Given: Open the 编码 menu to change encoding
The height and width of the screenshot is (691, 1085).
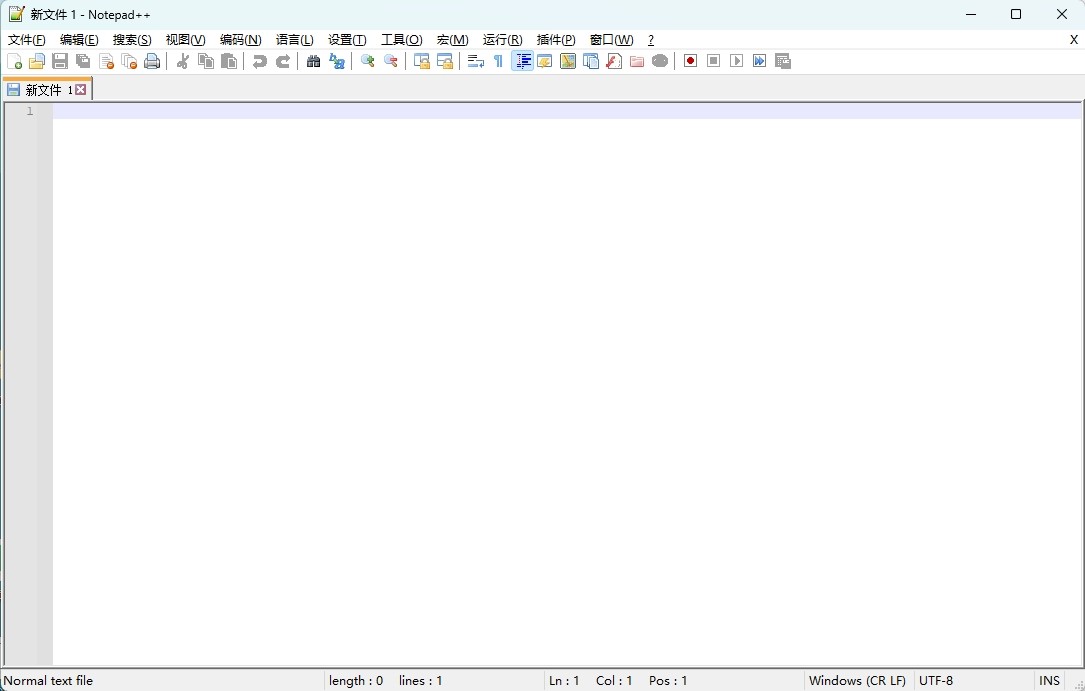Looking at the screenshot, I should (x=240, y=40).
